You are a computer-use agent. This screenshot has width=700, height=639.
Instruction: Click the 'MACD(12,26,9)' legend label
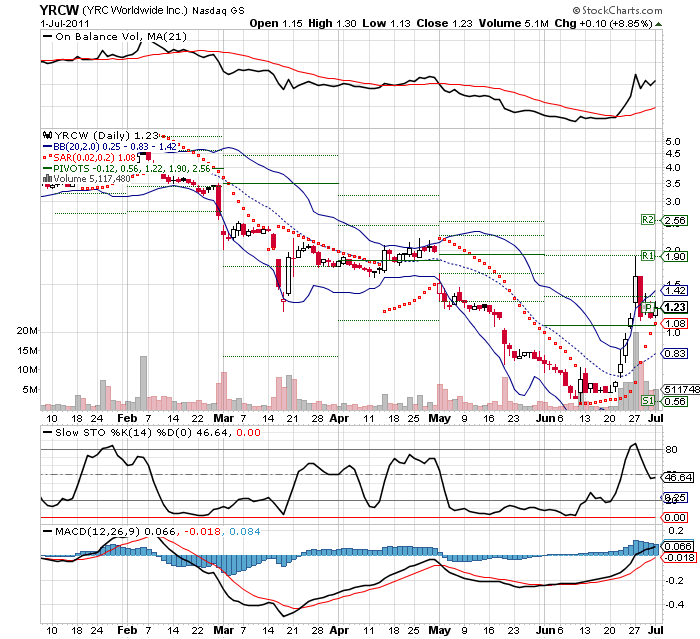(97, 531)
